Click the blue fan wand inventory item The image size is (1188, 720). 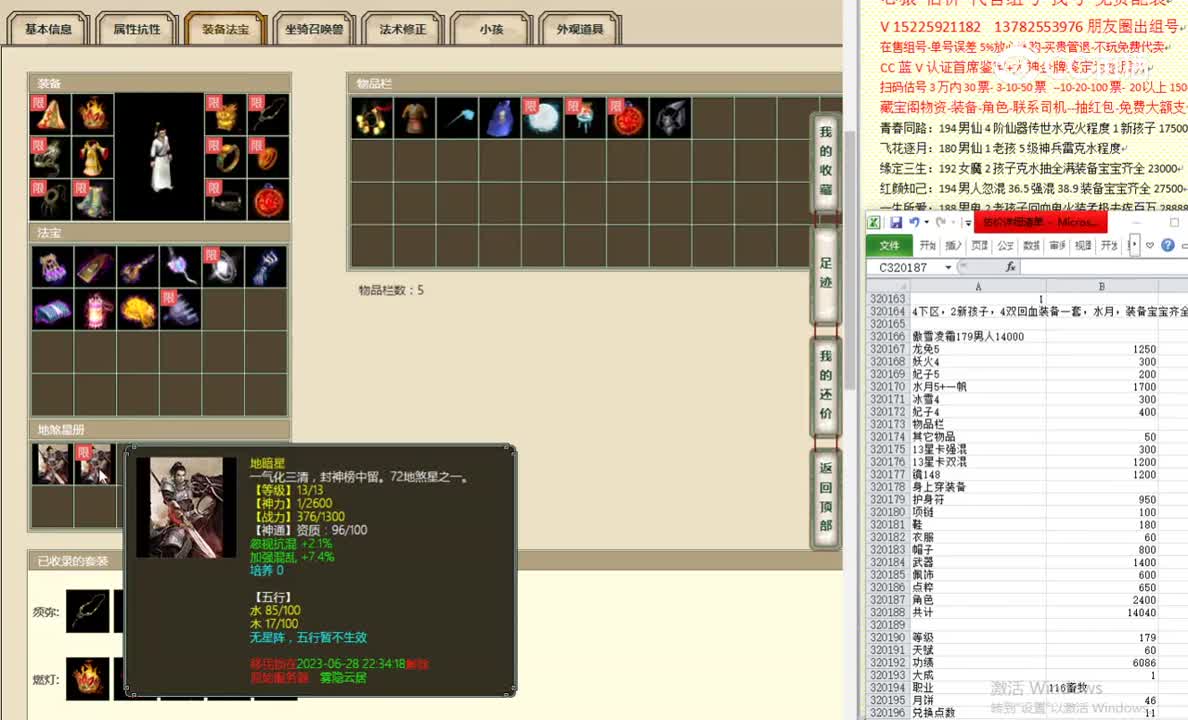(x=458, y=117)
